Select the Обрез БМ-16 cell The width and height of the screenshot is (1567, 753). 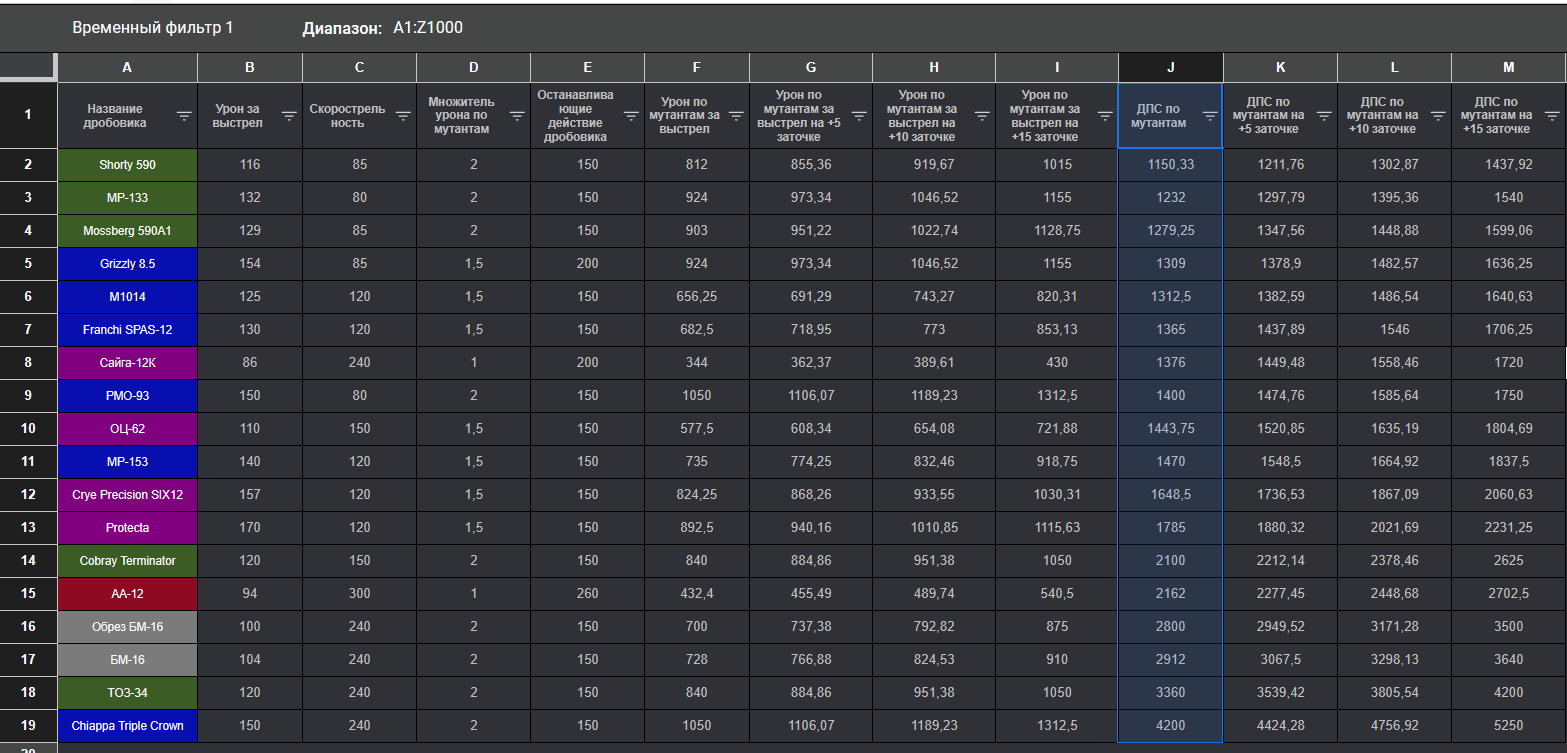(127, 626)
